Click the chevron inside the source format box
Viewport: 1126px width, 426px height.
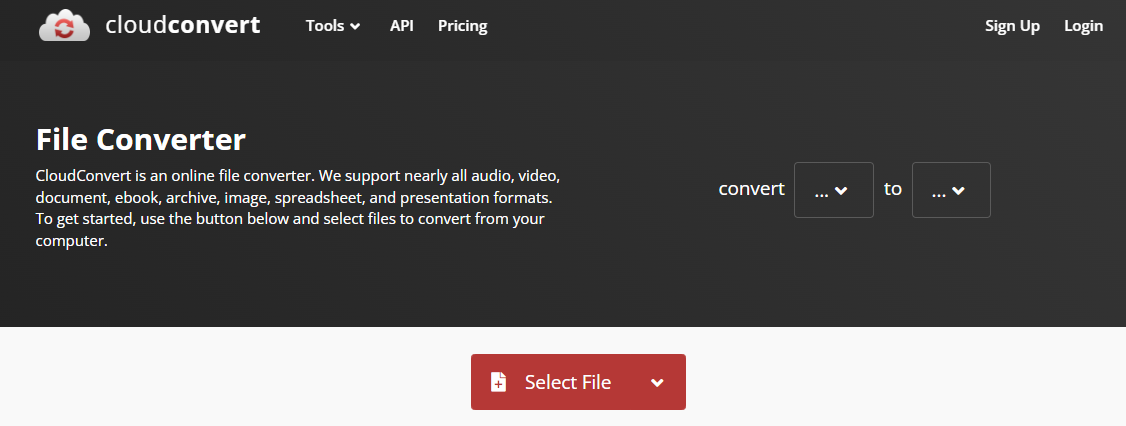[x=841, y=190]
